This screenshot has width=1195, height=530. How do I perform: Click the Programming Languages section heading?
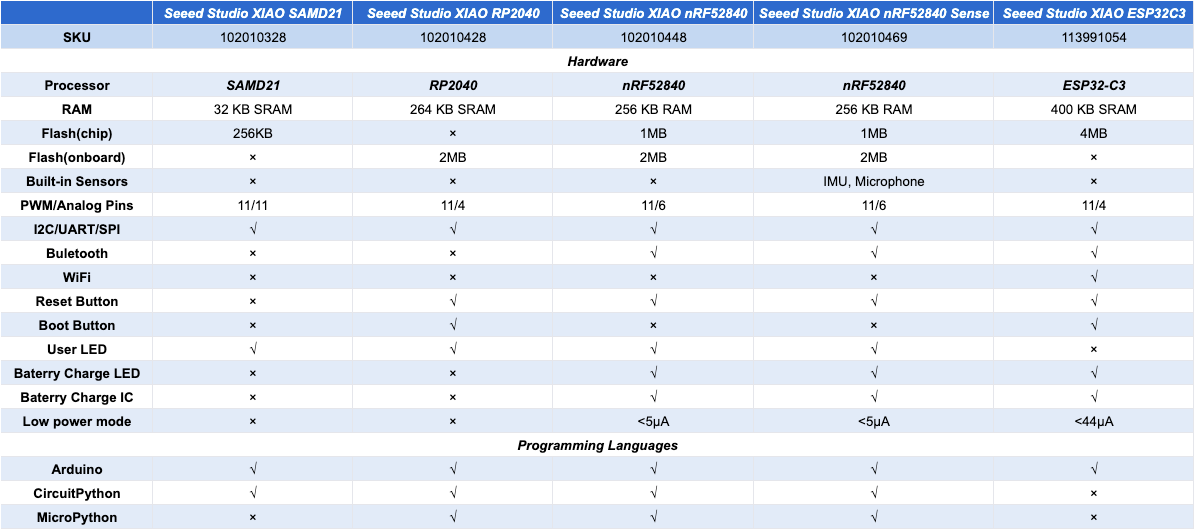pyautogui.click(x=598, y=445)
